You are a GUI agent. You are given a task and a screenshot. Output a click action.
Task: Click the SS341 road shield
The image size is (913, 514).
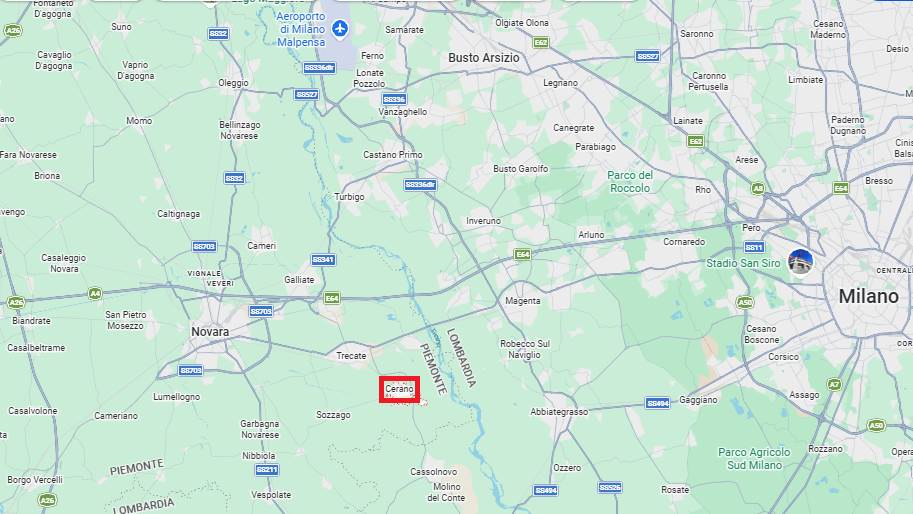pos(323,260)
